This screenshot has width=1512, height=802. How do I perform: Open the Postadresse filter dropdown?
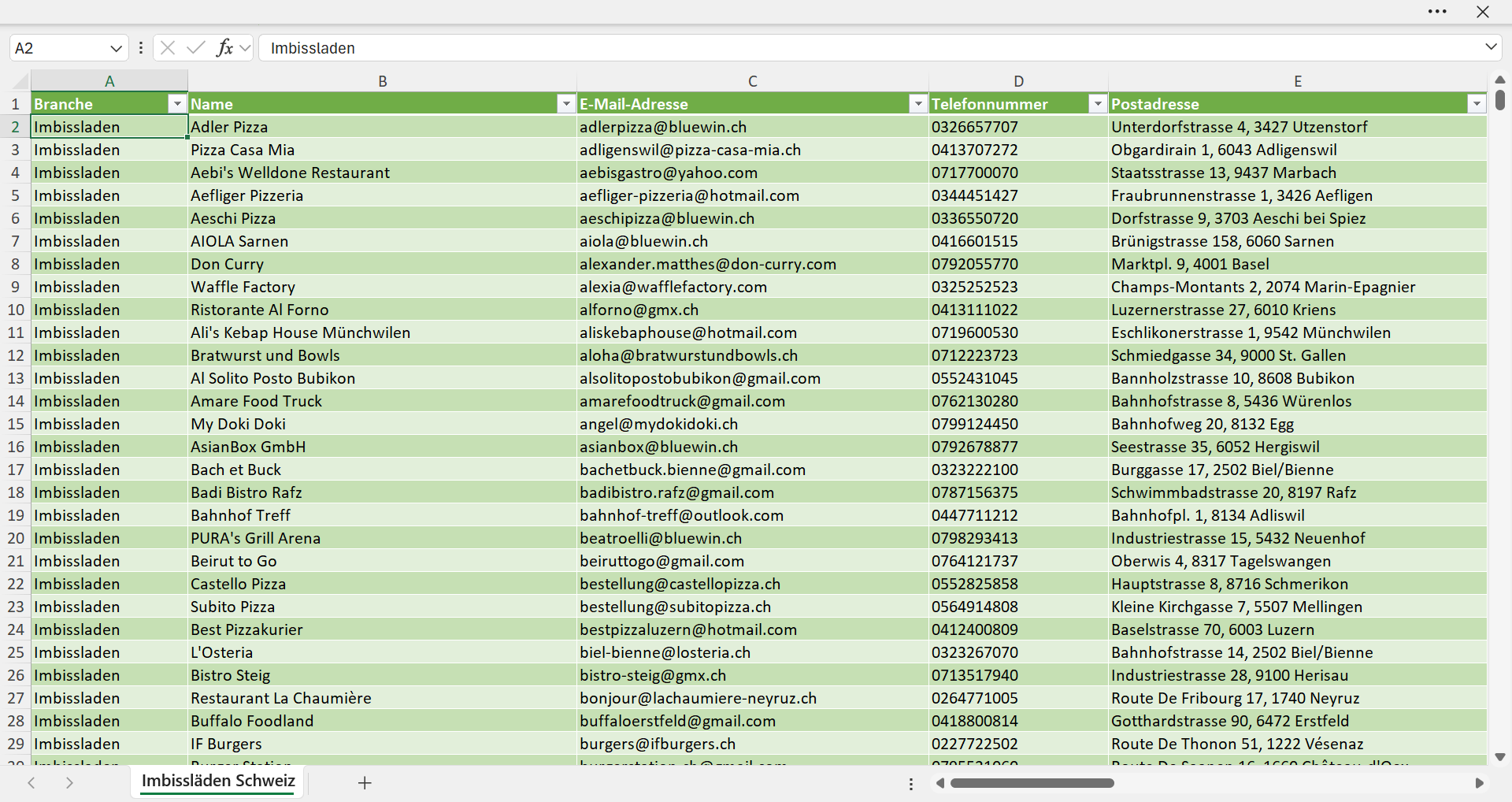click(x=1477, y=104)
